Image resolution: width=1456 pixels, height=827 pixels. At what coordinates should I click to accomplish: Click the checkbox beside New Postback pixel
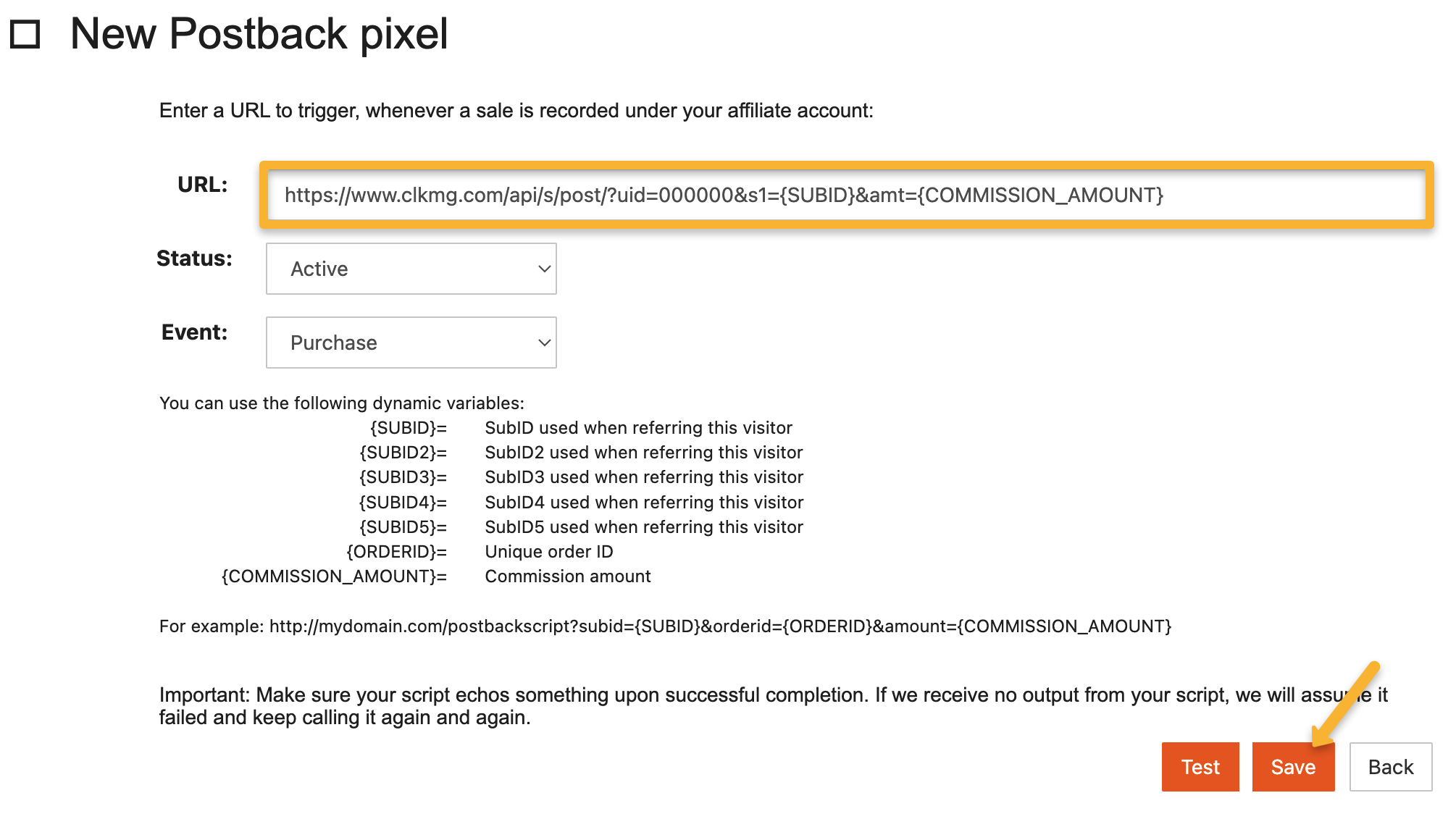click(25, 34)
